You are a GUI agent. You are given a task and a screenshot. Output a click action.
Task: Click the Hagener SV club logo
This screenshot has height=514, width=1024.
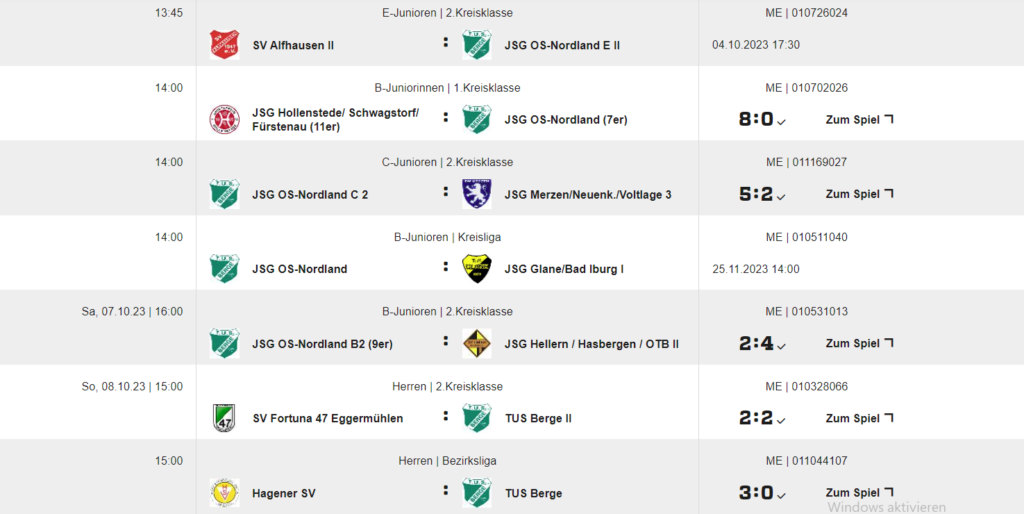point(224,492)
